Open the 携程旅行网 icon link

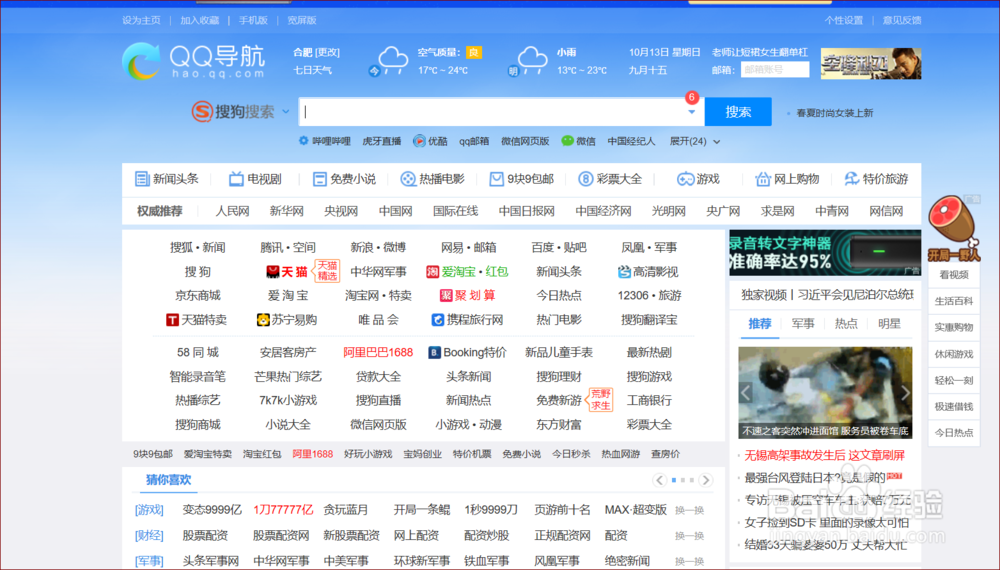coord(438,320)
